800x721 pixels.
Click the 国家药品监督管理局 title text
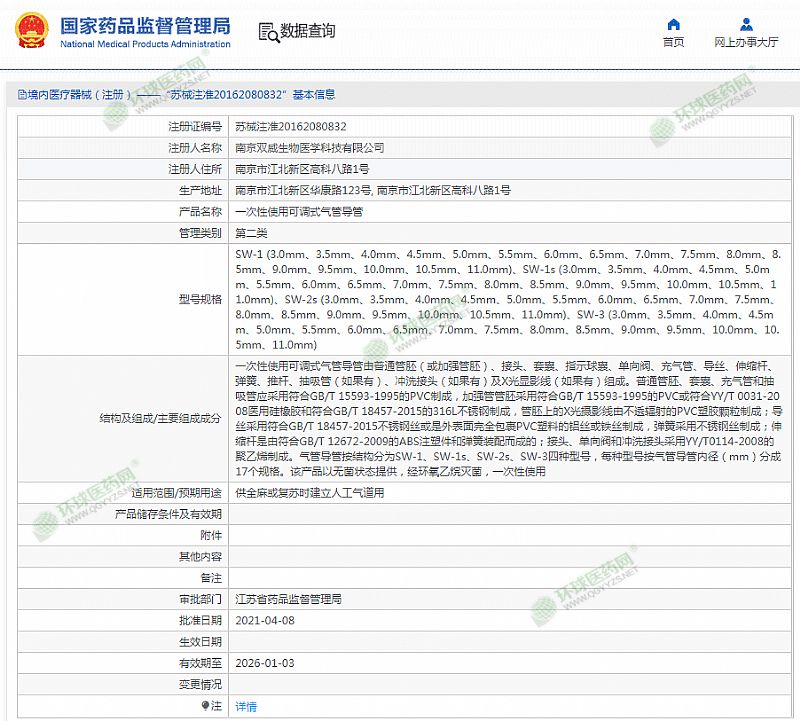(145, 25)
